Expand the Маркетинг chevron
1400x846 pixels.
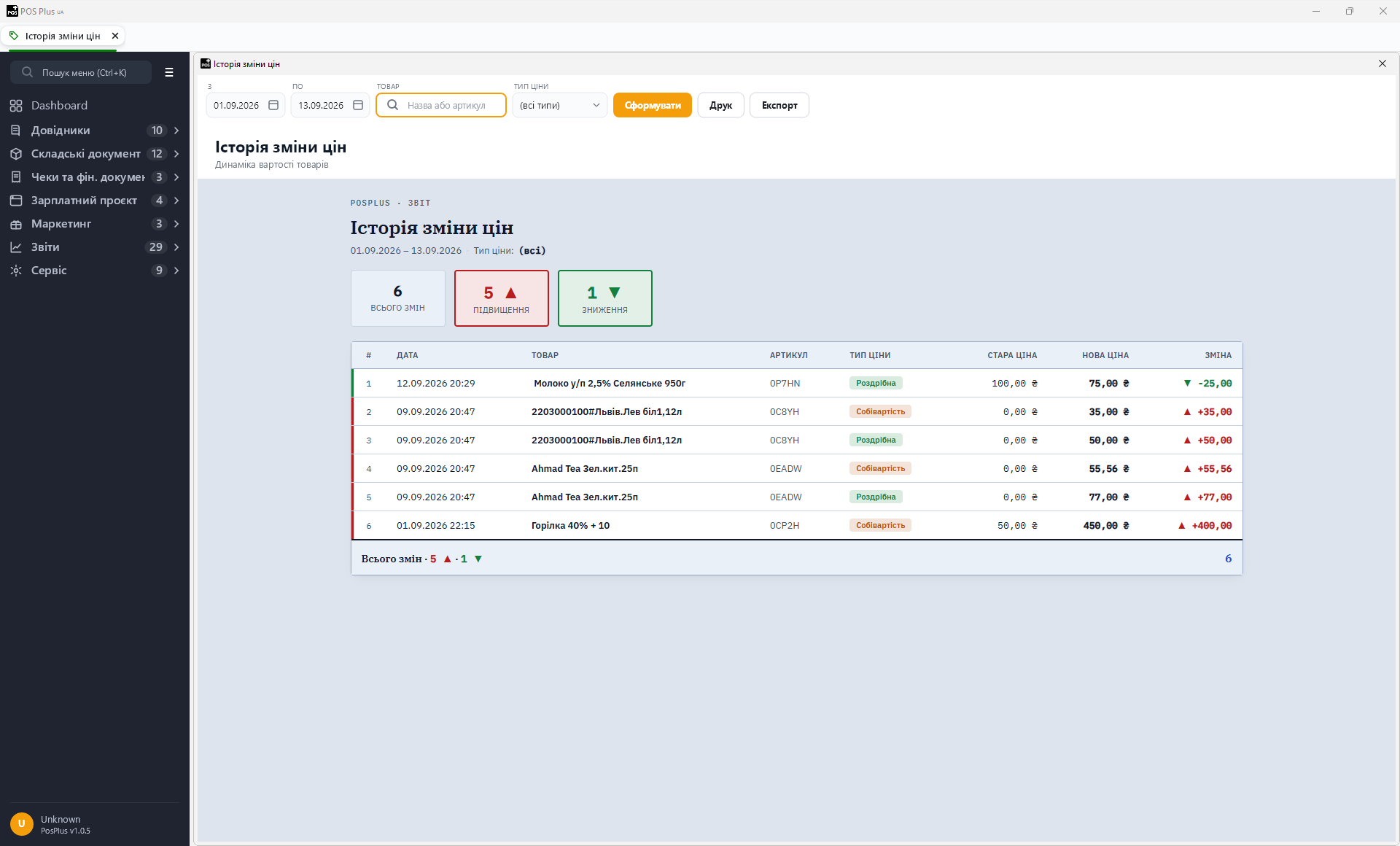tap(176, 224)
